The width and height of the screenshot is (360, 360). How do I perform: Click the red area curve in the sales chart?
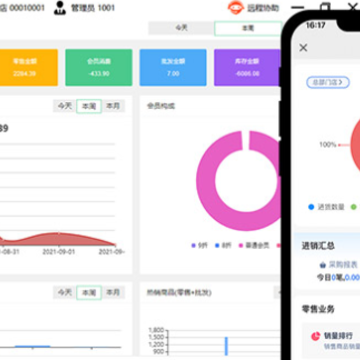(60, 239)
